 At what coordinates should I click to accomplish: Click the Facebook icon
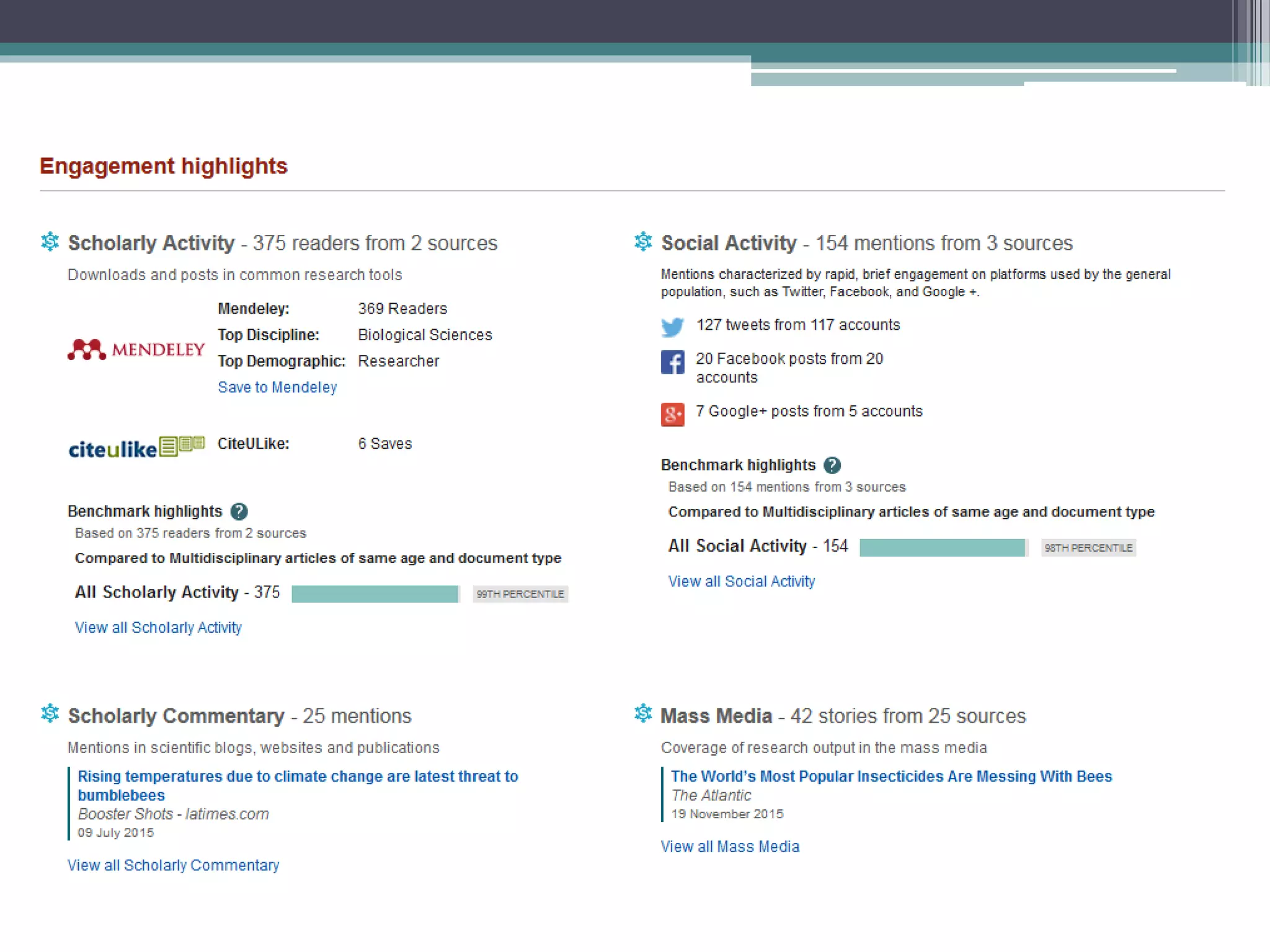coord(672,362)
